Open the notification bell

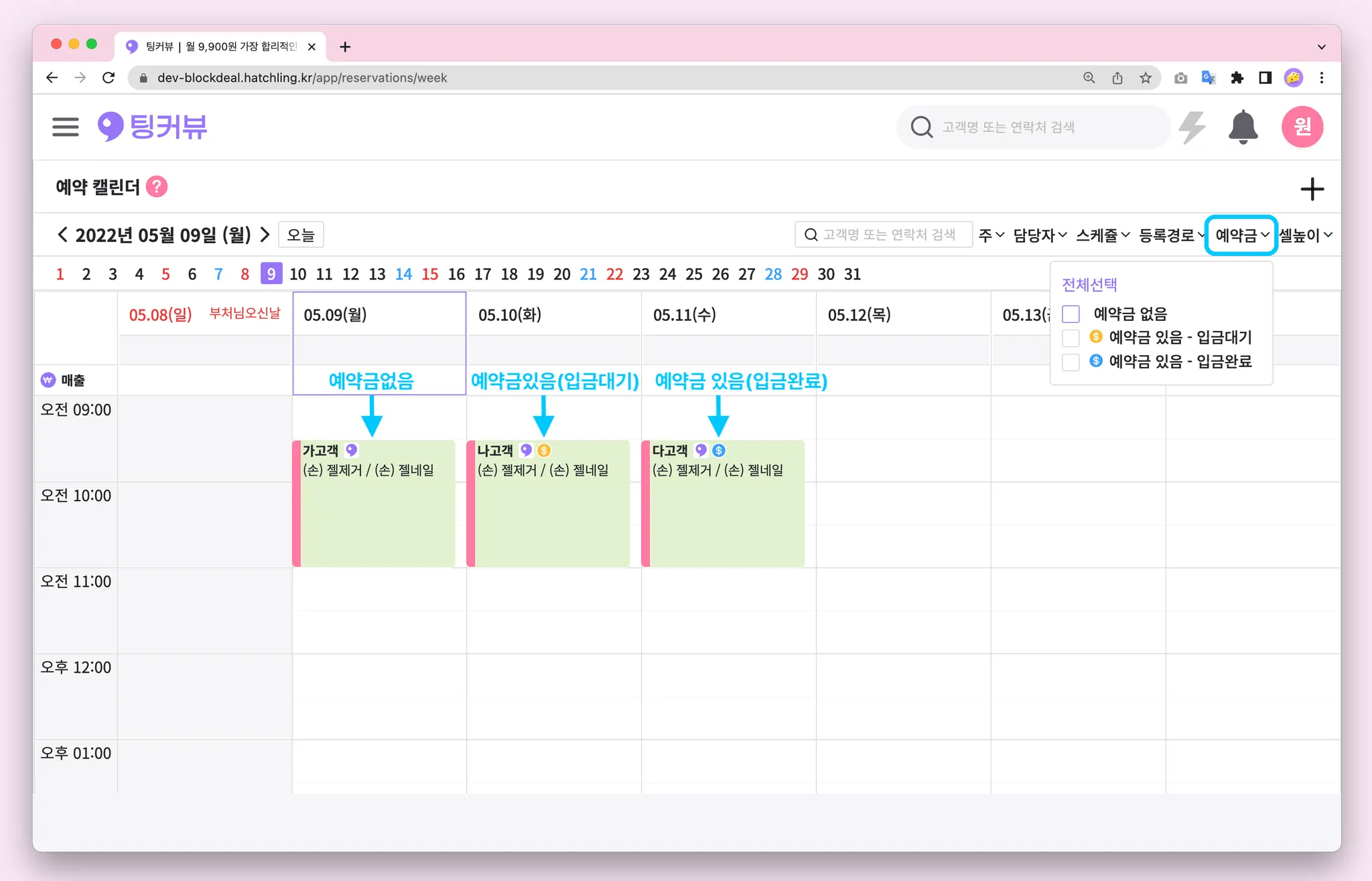pos(1243,127)
